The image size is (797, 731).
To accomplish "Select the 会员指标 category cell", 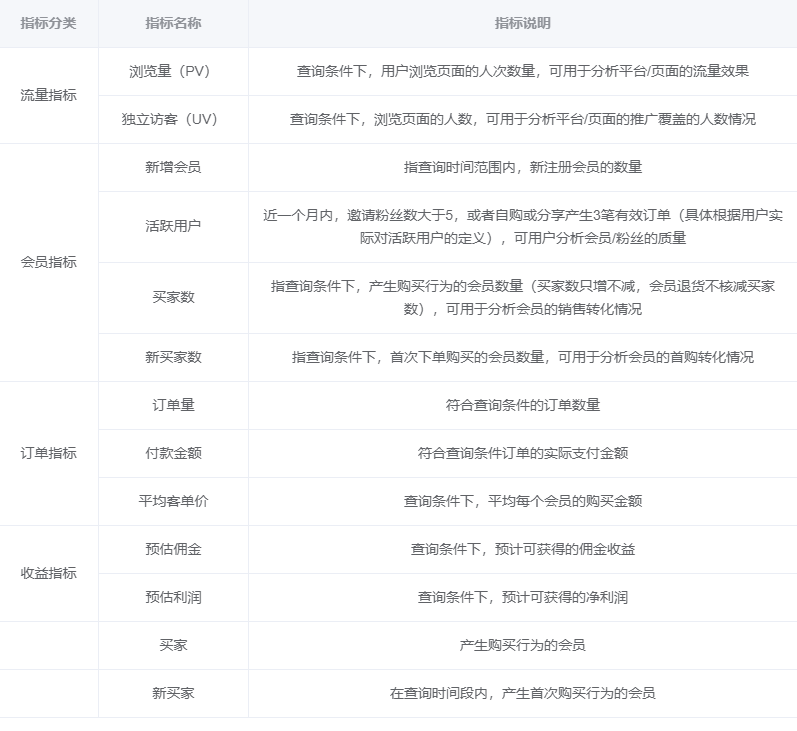I will (48, 262).
